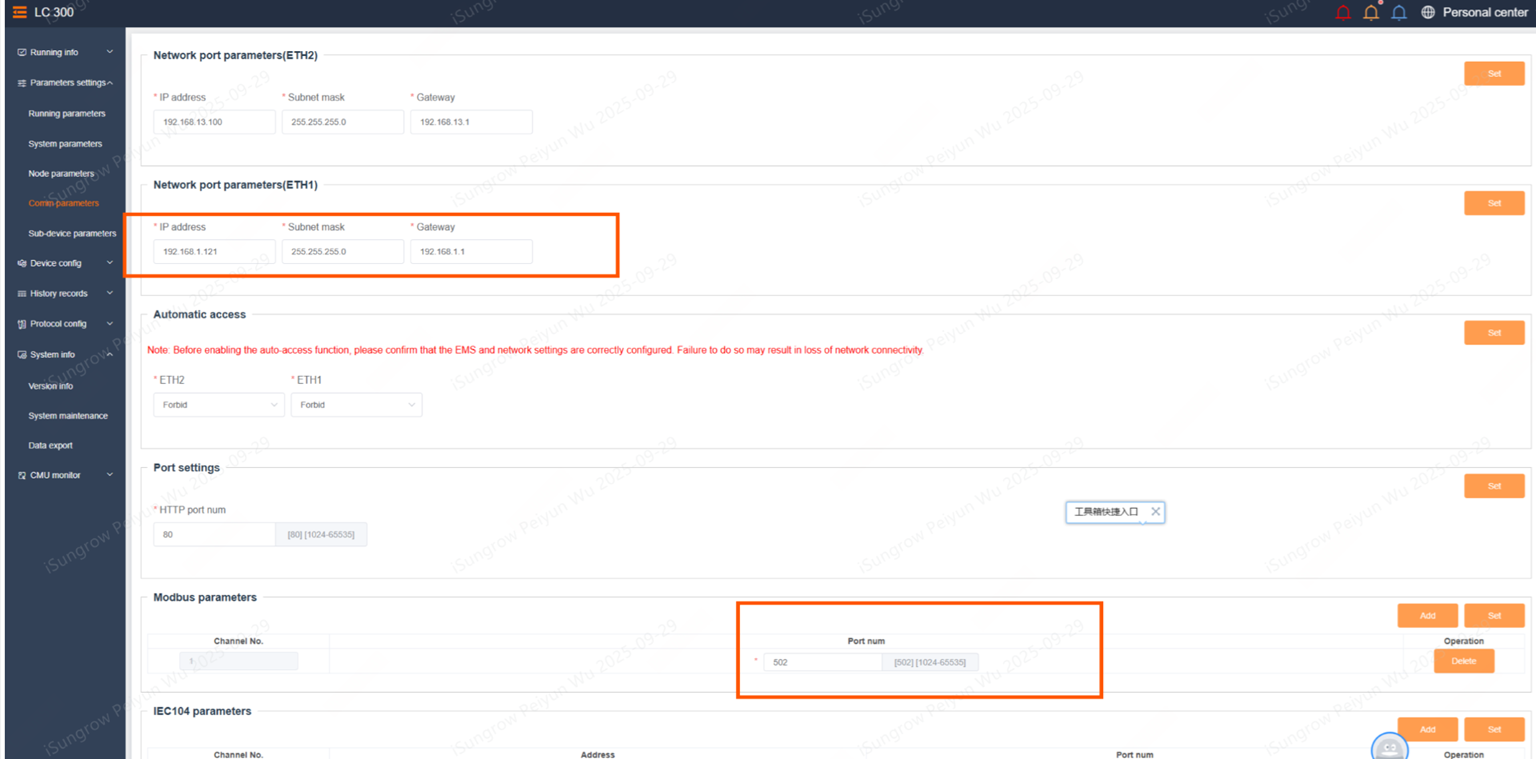Viewport: 1536px width, 759px height.
Task: Close the toolbox shortcut popup
Action: tap(1156, 511)
